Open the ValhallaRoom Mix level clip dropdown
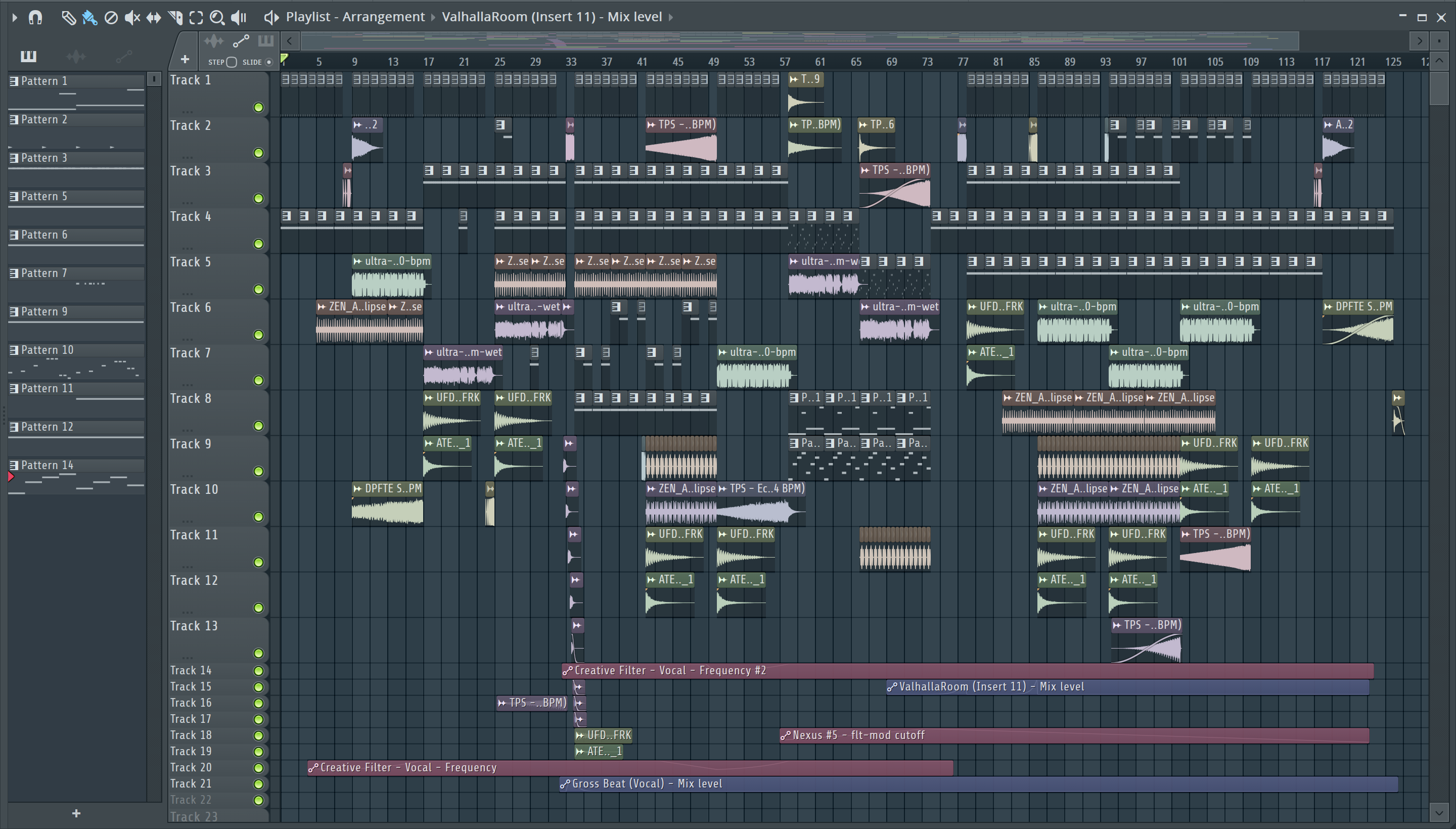 tap(552, 17)
